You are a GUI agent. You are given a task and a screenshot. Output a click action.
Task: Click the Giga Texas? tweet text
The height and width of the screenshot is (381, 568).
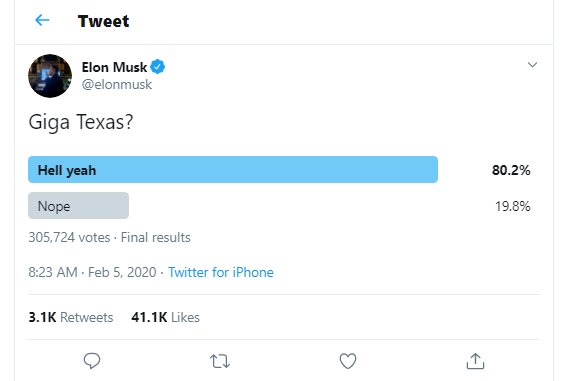(x=81, y=122)
